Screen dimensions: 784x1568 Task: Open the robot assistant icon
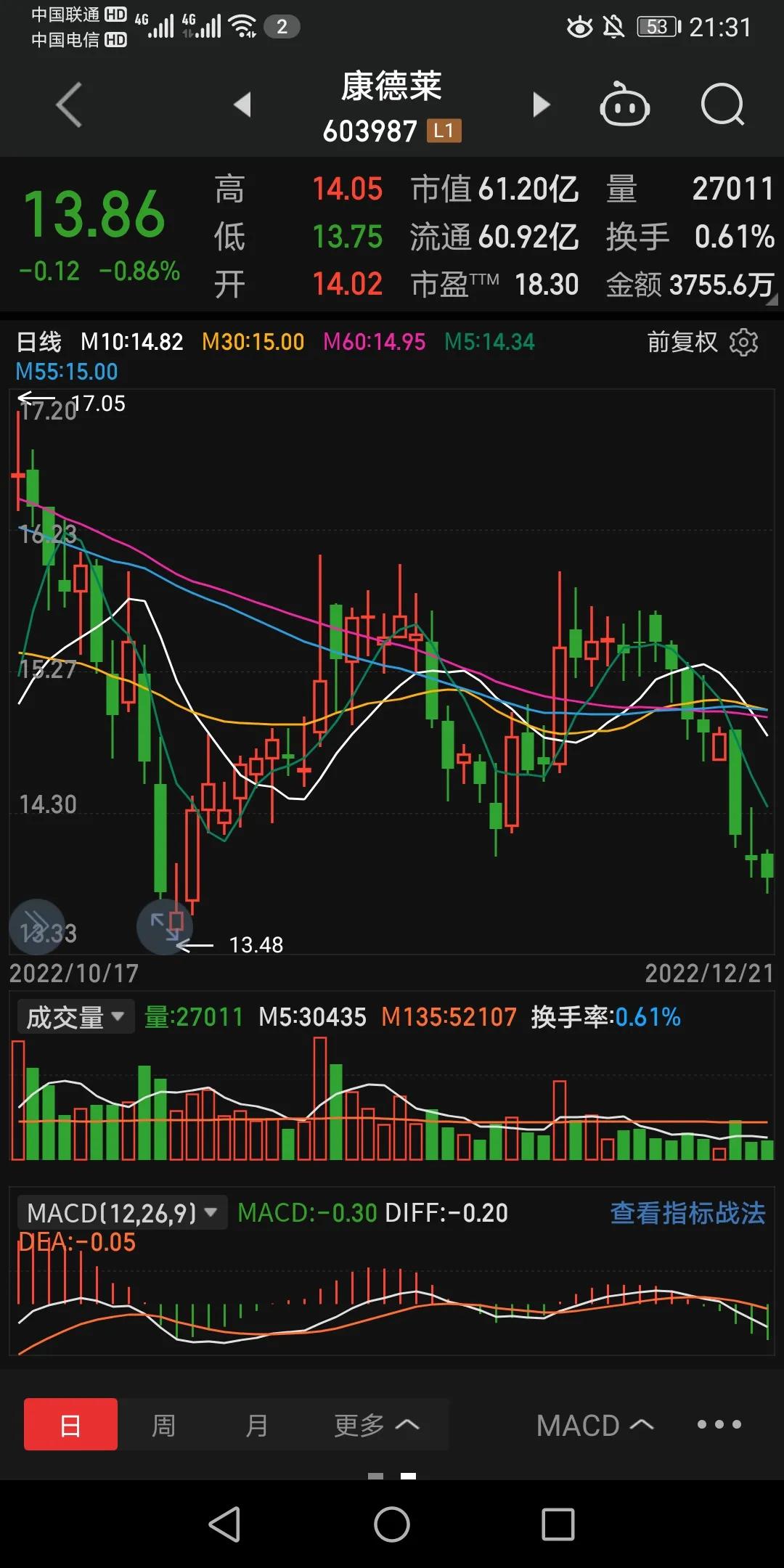pyautogui.click(x=624, y=105)
